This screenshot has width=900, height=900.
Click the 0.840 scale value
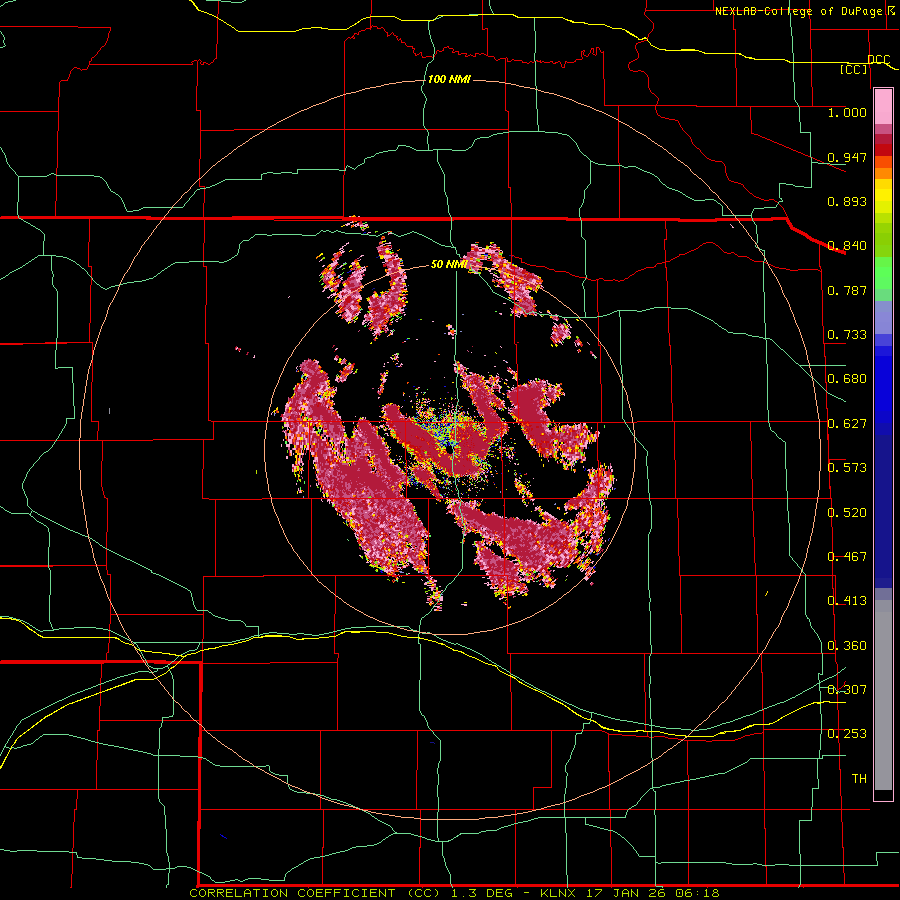coord(847,246)
